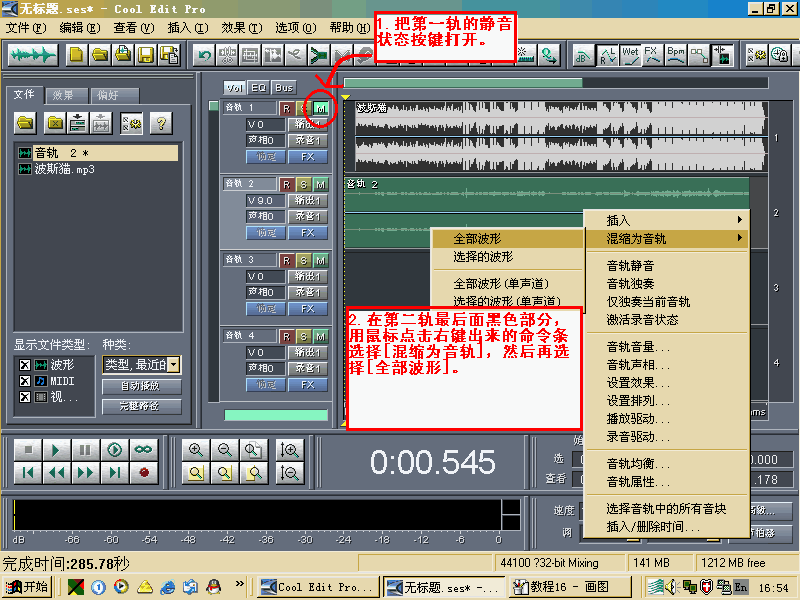
Task: Toggle the M mute button on 音轨 2
Action: [320, 184]
